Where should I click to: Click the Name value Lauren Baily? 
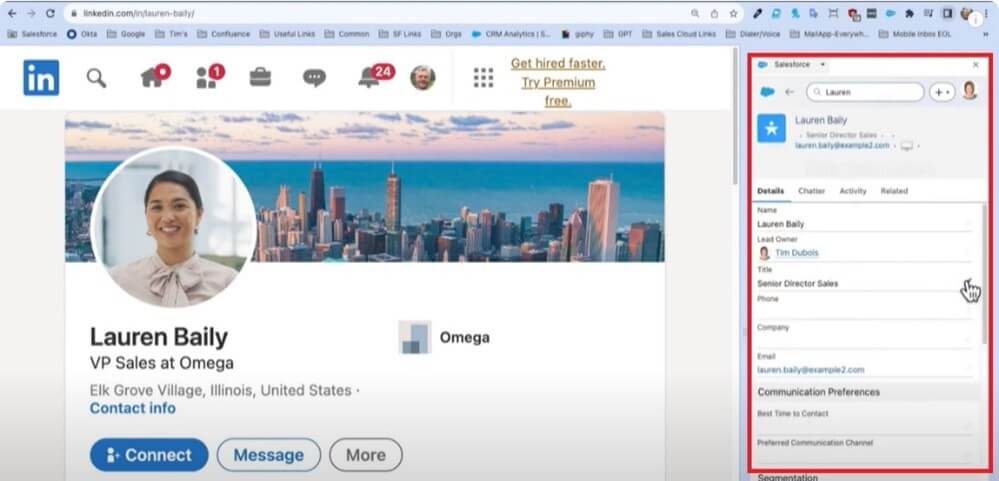point(780,224)
